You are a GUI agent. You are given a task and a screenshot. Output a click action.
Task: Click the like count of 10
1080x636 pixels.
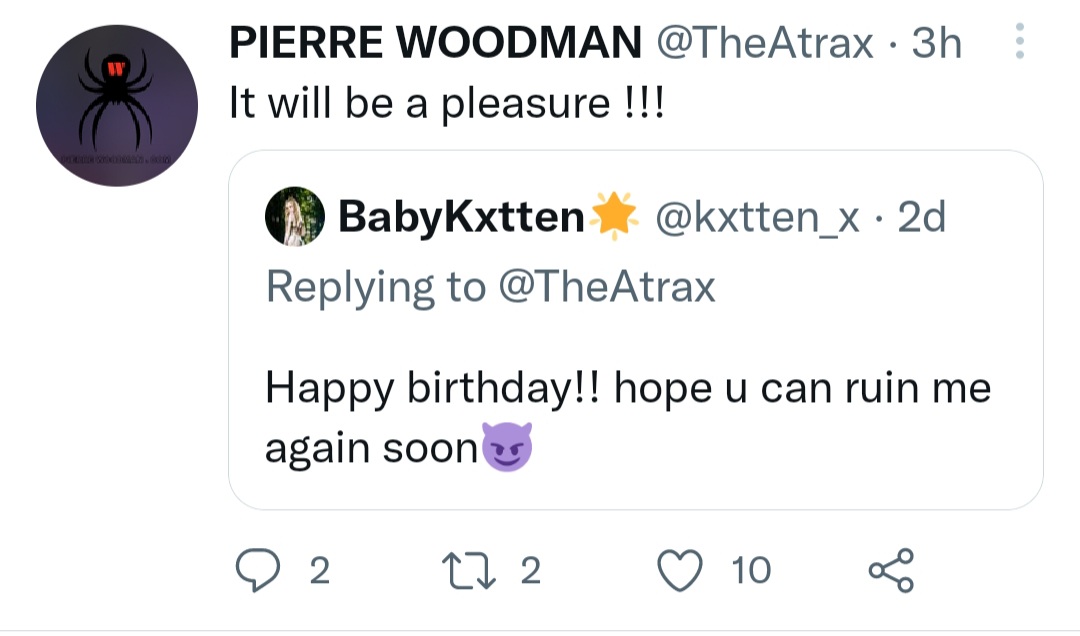tap(751, 570)
